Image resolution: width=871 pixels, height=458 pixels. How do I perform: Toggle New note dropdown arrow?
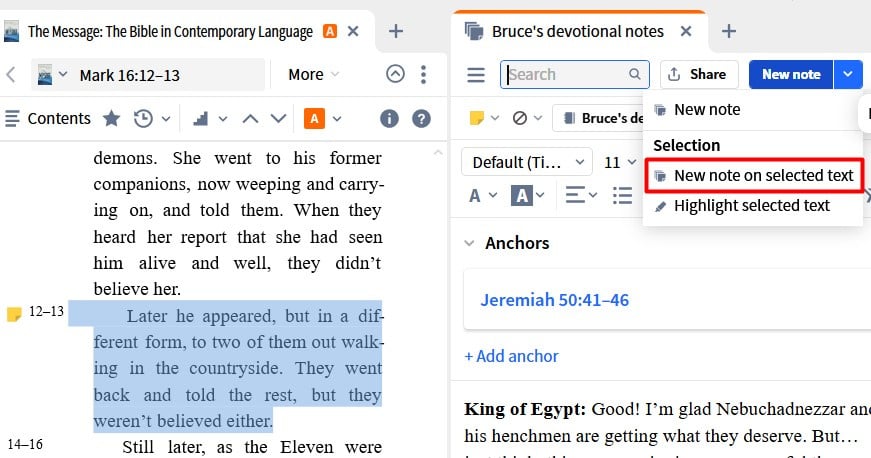coord(848,74)
